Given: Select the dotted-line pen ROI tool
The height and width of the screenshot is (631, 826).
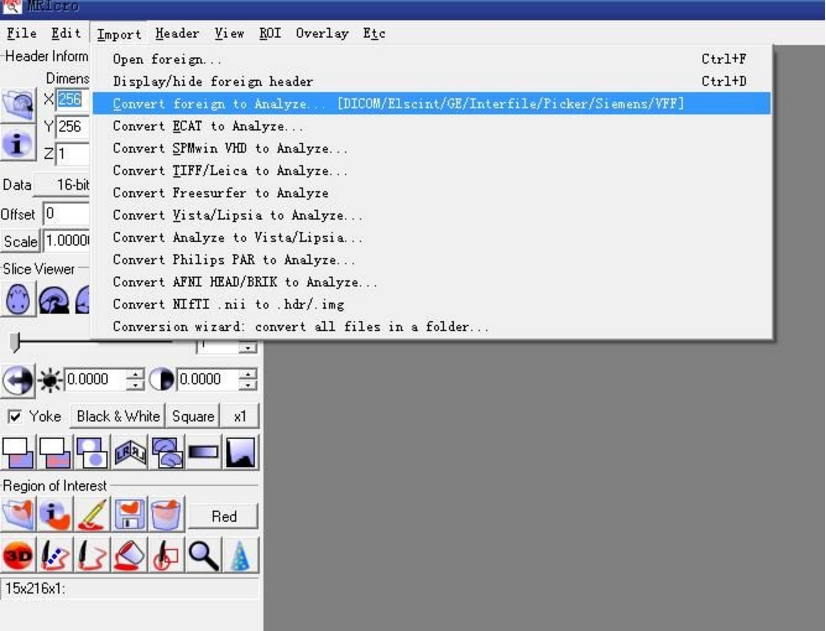Looking at the screenshot, I should click(55, 555).
